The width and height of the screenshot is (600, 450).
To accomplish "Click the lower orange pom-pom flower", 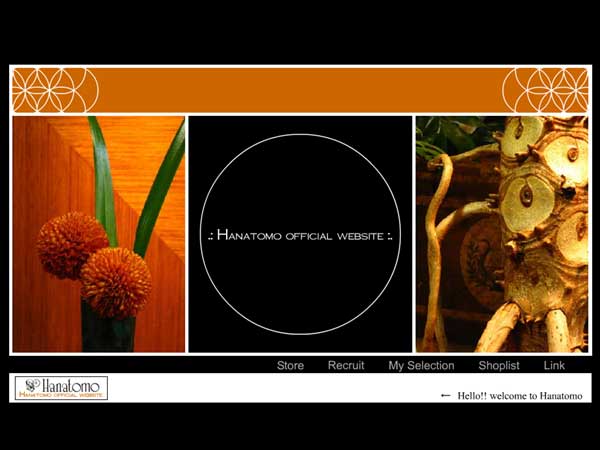I will [x=116, y=282].
